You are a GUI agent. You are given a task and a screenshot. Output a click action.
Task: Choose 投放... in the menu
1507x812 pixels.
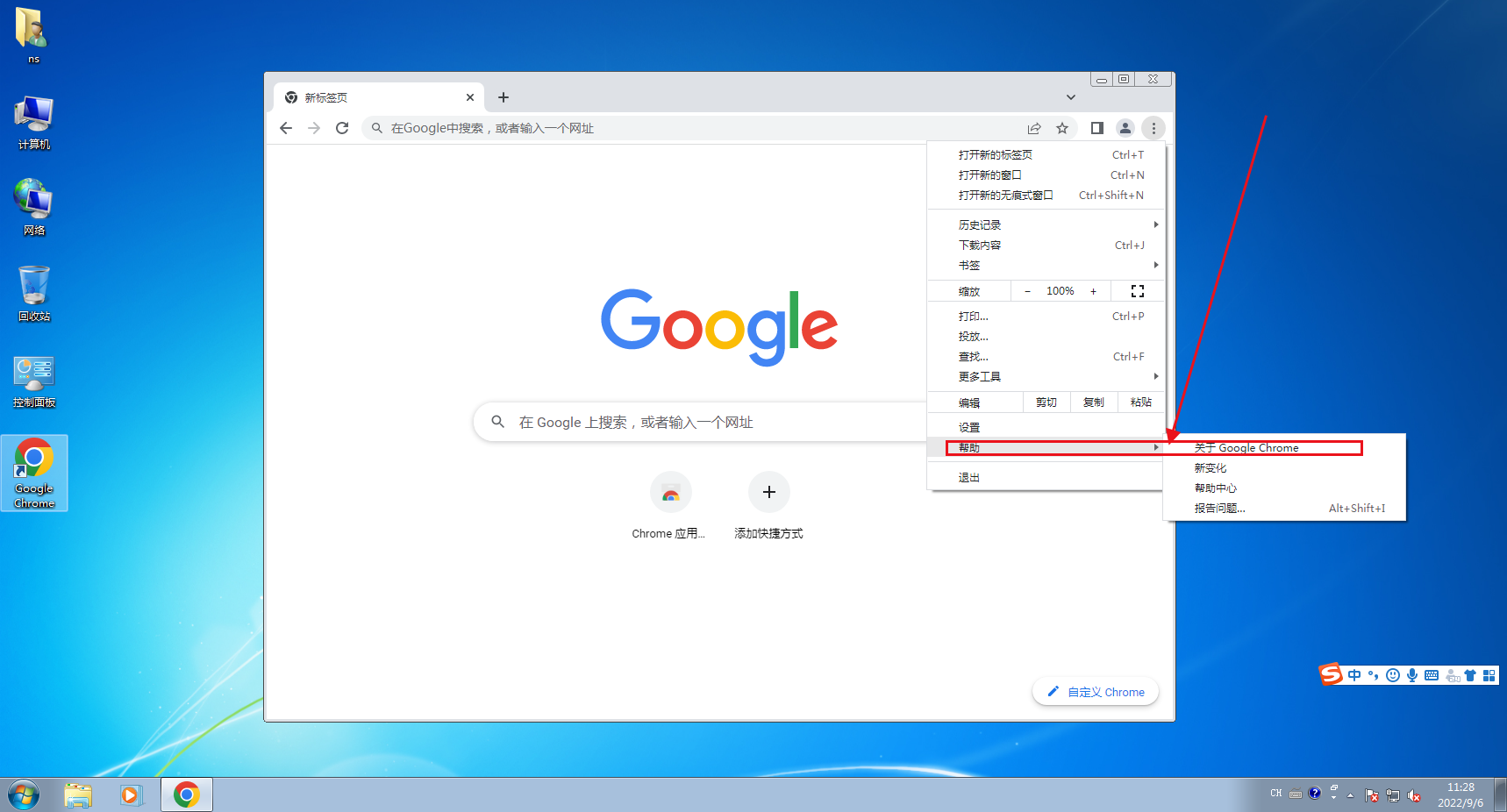click(x=1046, y=337)
